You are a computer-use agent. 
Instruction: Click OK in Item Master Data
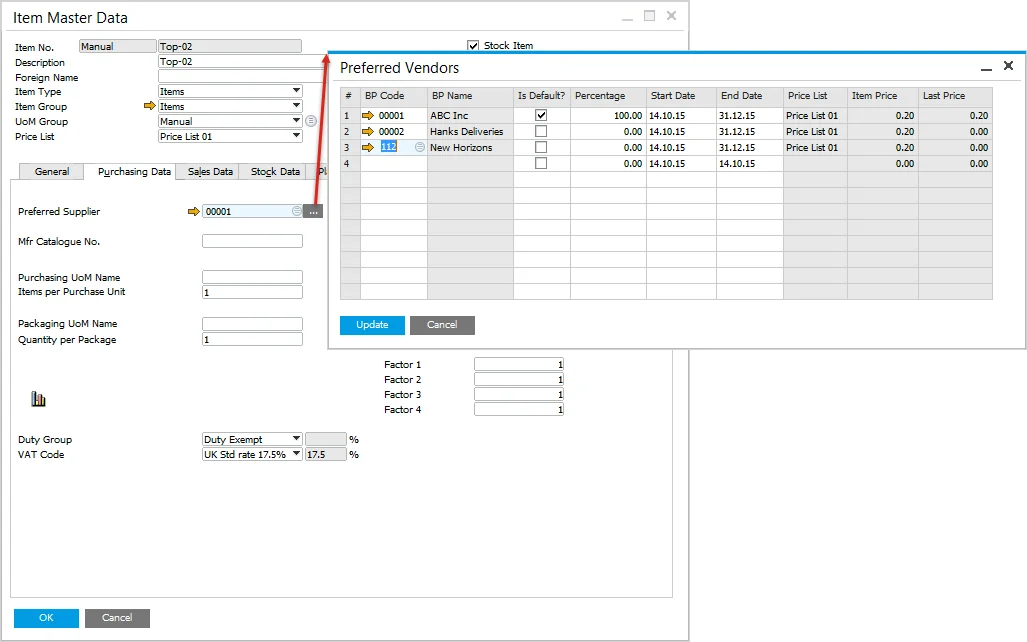pos(46,618)
